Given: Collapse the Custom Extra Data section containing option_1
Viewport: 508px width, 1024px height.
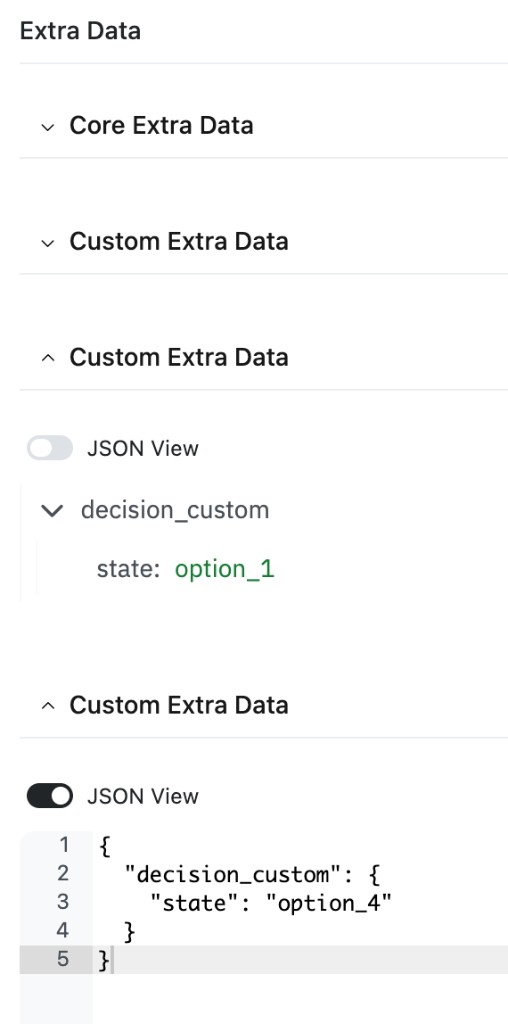Looking at the screenshot, I should pyautogui.click(x=47, y=358).
